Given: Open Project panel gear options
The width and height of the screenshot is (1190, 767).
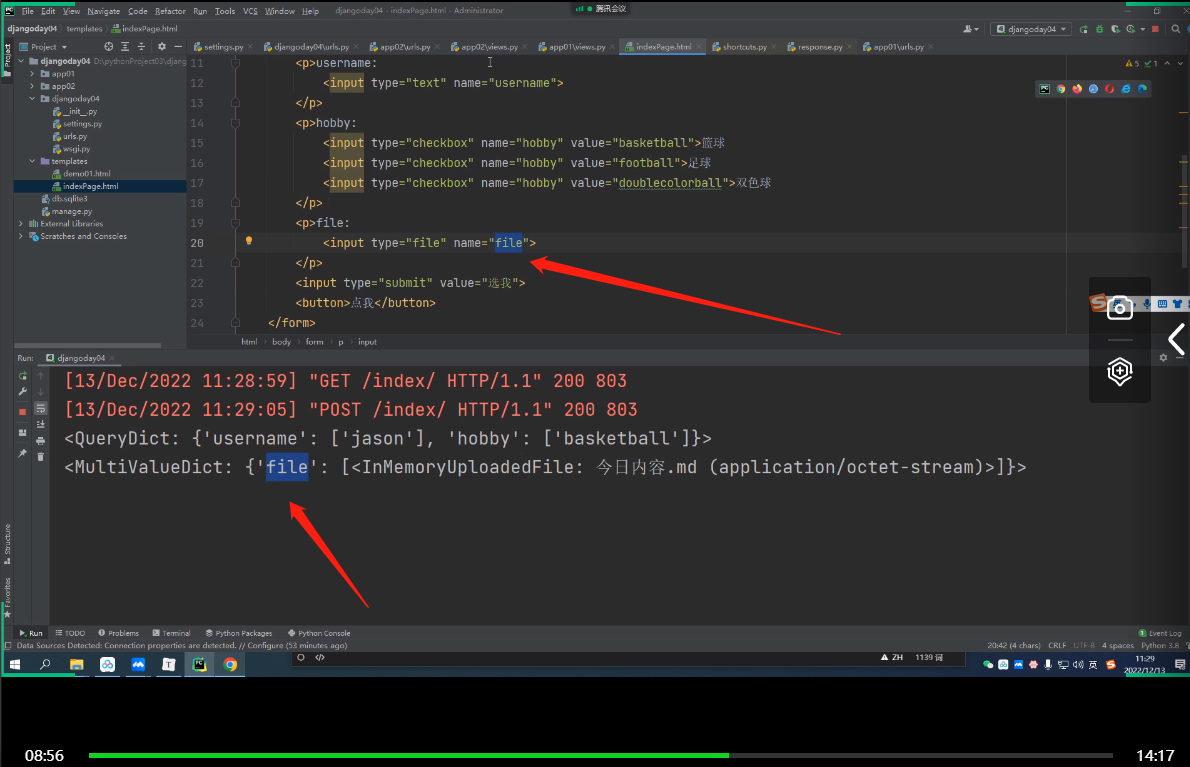Looking at the screenshot, I should click(162, 46).
